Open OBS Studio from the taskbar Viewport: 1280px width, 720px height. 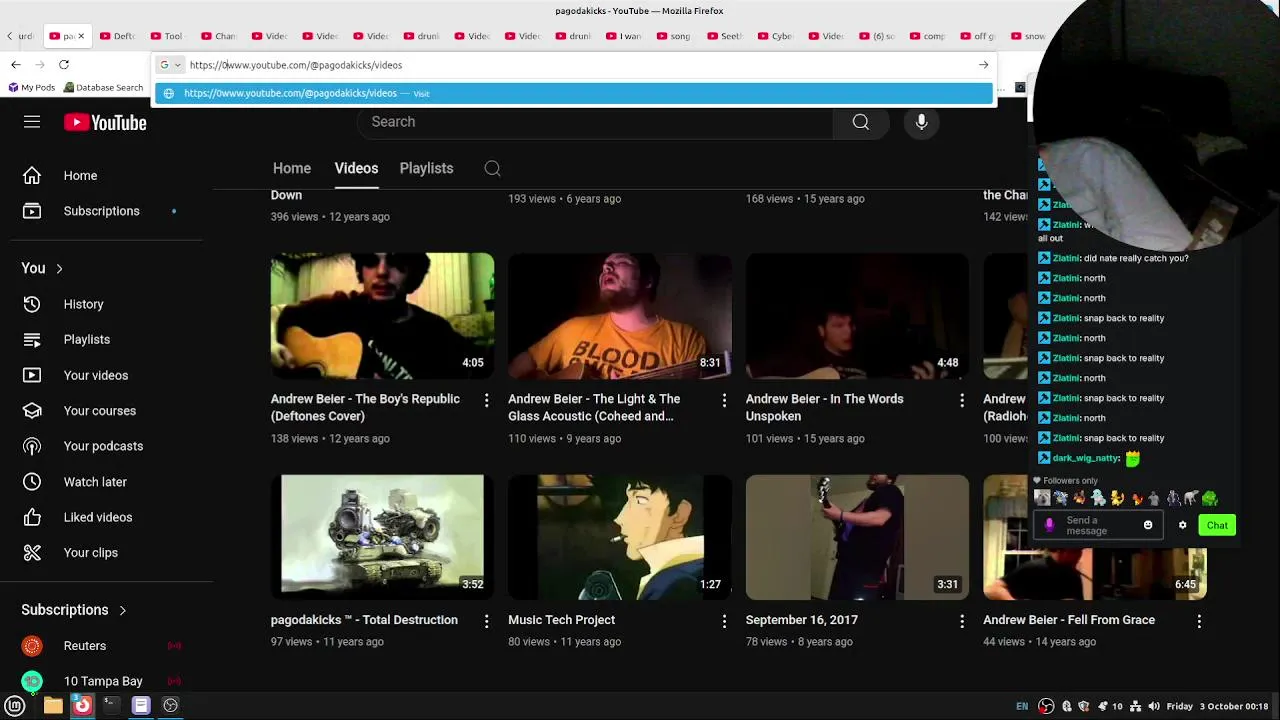pos(171,705)
